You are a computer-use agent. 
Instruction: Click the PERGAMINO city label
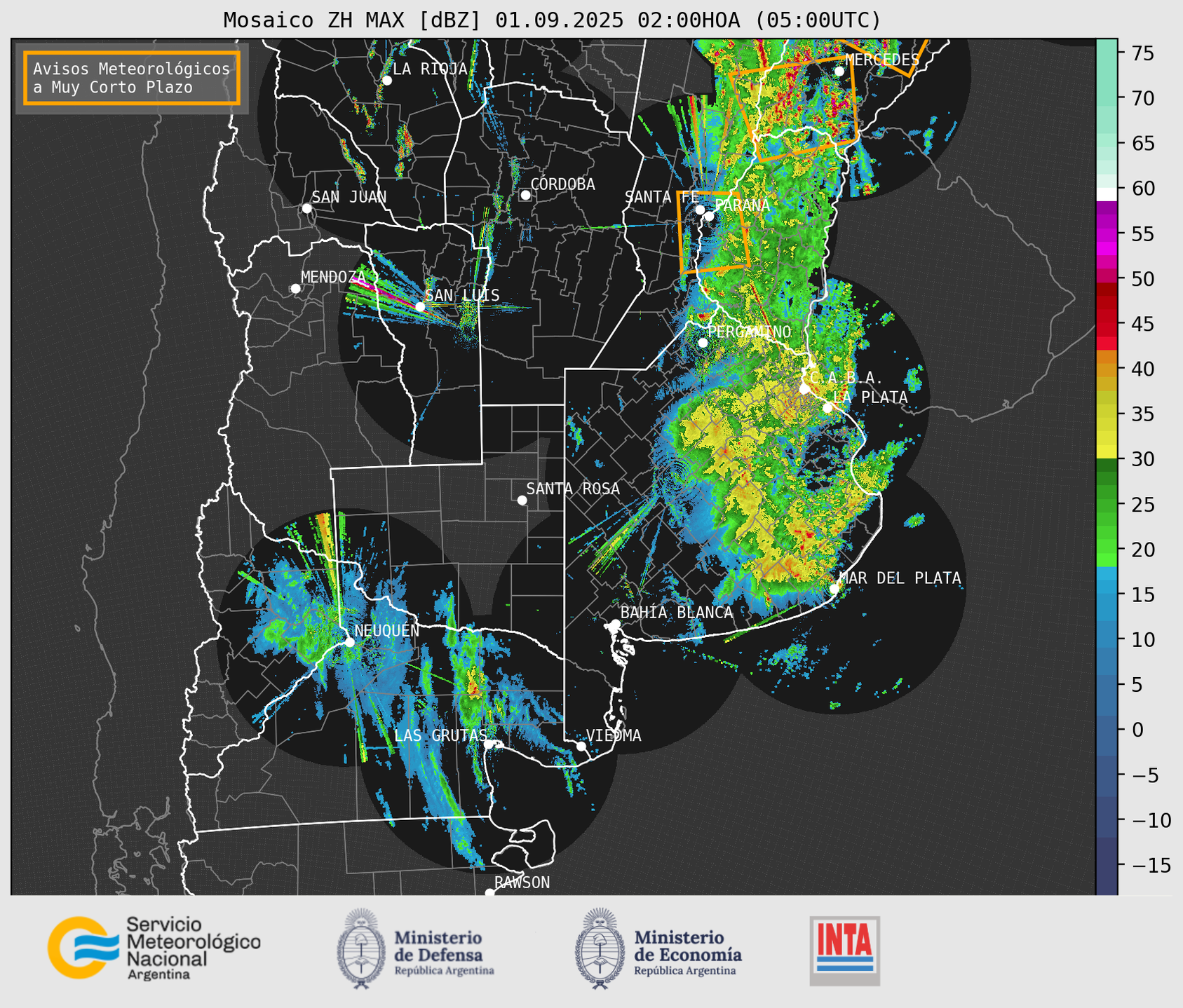click(x=750, y=332)
